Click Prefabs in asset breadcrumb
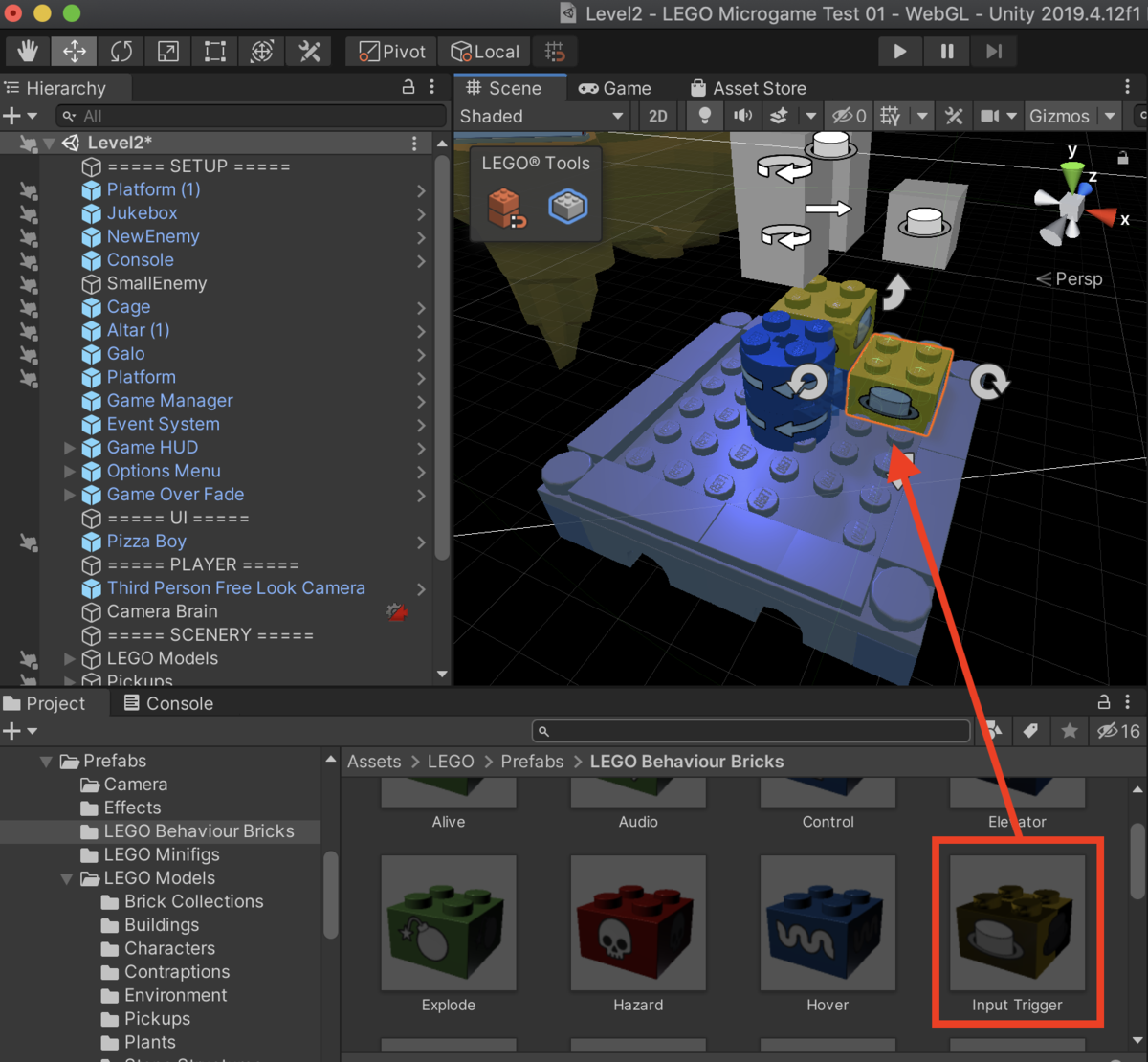 coord(532,762)
